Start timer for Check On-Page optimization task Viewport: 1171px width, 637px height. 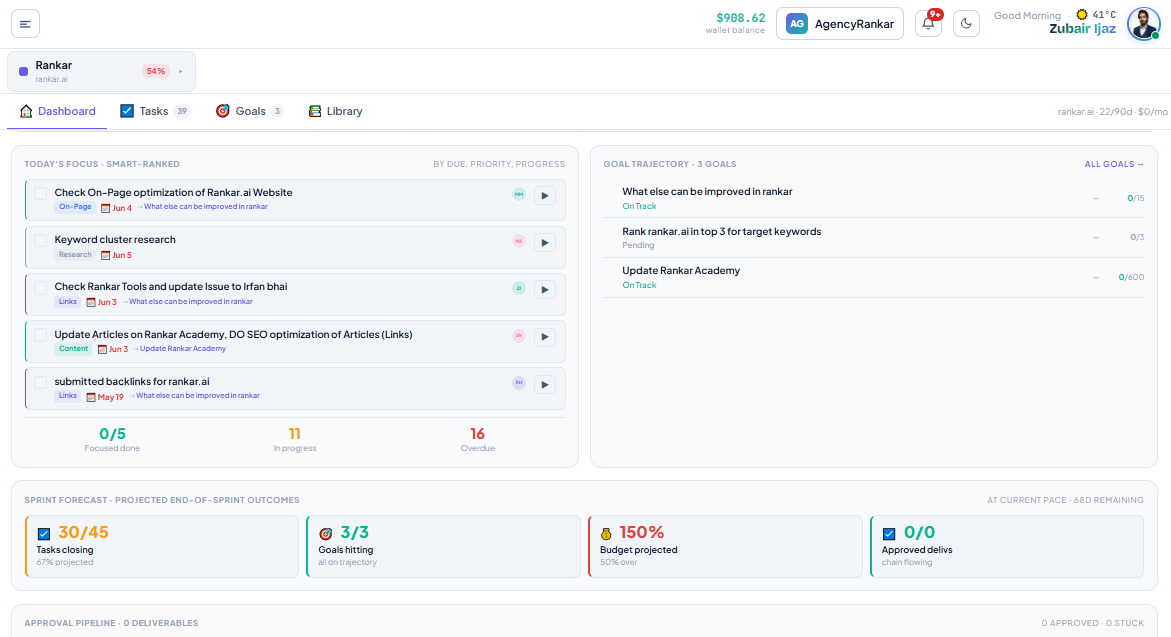pos(544,196)
